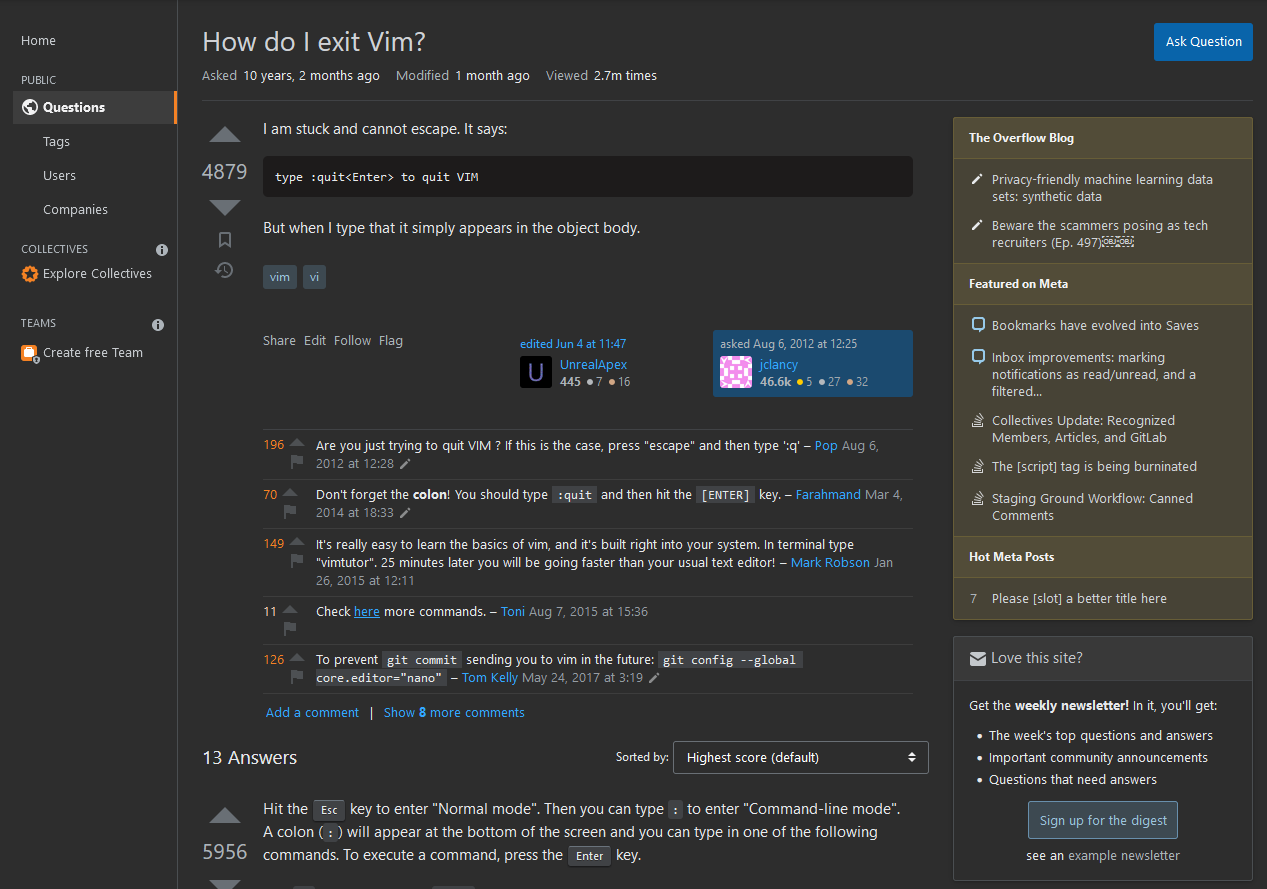Downvote the question with 4879 votes

click(225, 208)
